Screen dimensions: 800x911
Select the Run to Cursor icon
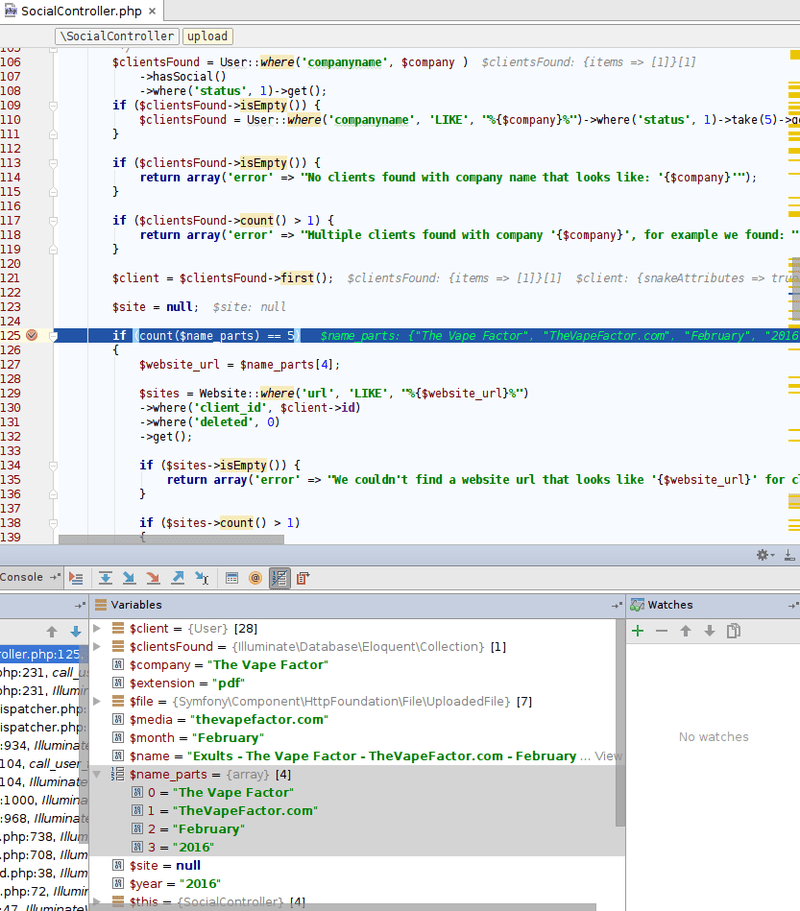tap(202, 578)
